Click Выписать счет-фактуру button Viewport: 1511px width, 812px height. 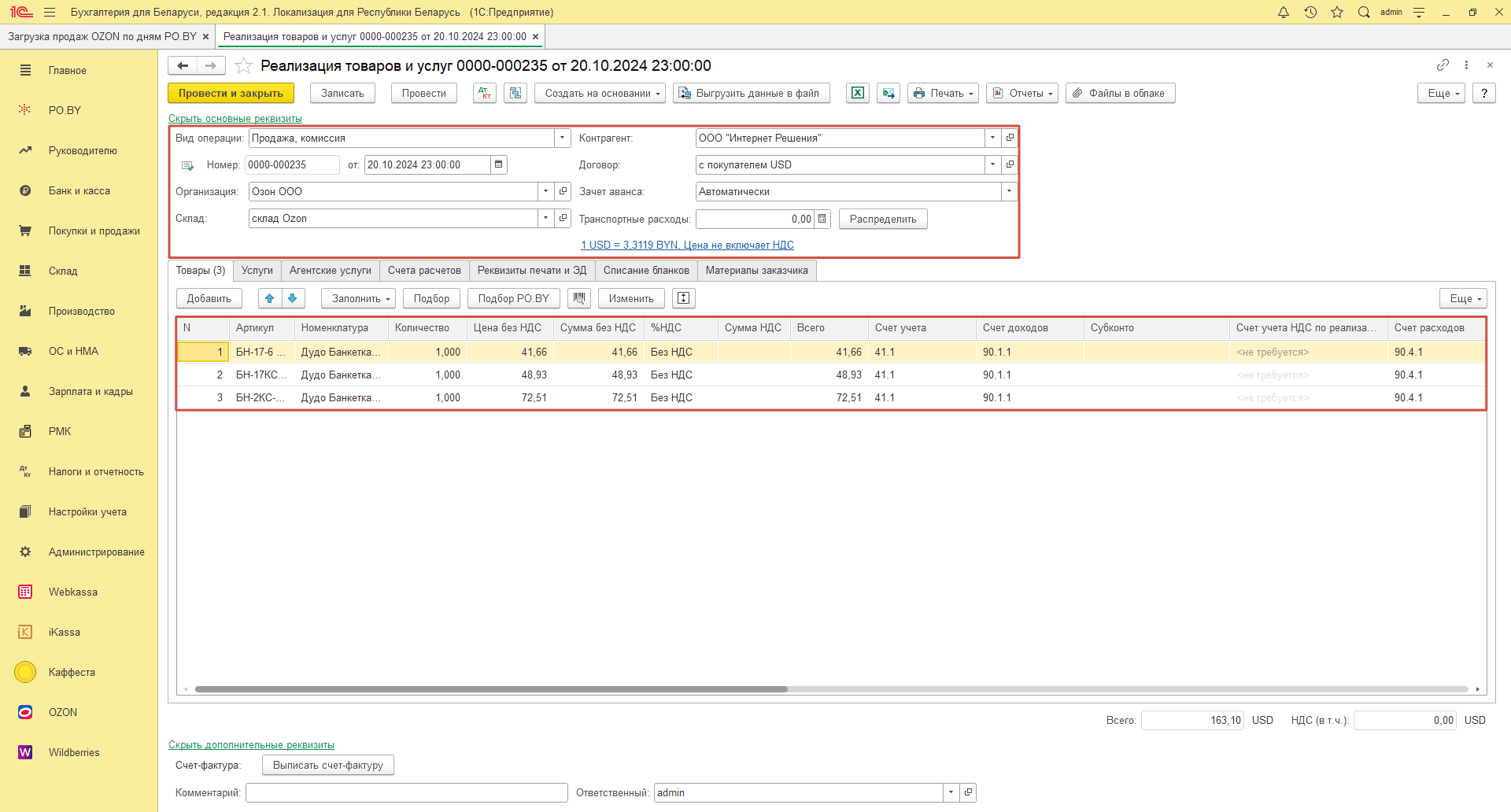click(x=328, y=766)
